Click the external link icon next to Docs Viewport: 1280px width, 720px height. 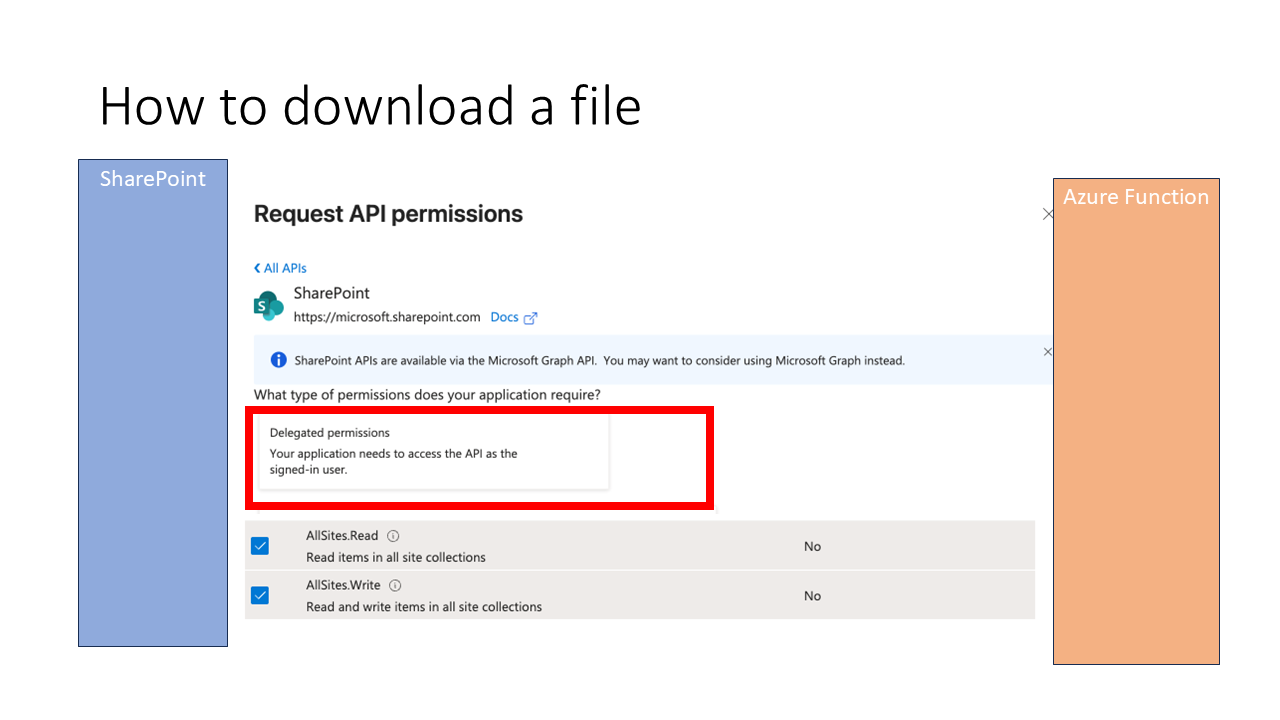tap(531, 318)
